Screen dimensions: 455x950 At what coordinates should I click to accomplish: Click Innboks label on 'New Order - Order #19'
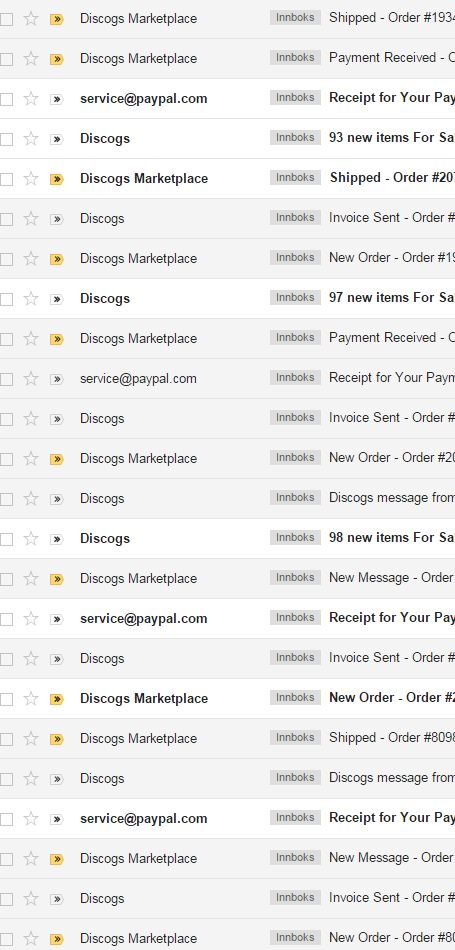pyautogui.click(x=295, y=257)
